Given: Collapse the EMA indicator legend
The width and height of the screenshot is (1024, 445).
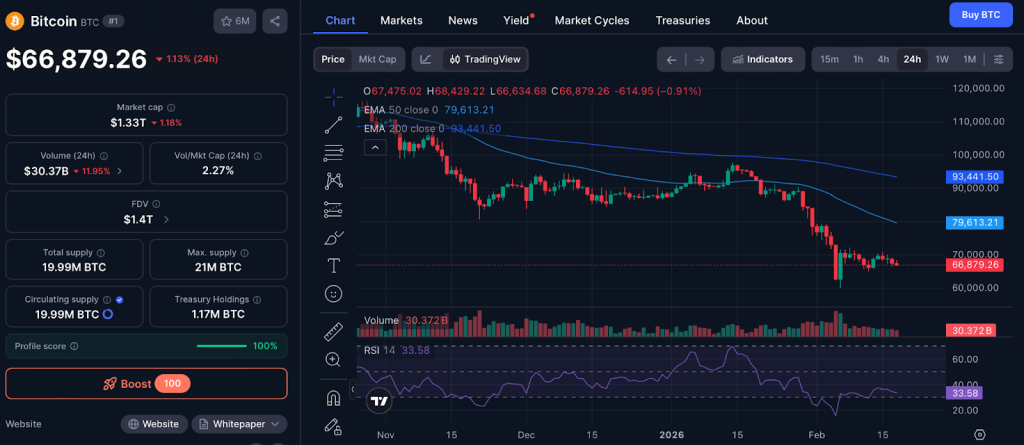Looking at the screenshot, I should click(x=376, y=147).
